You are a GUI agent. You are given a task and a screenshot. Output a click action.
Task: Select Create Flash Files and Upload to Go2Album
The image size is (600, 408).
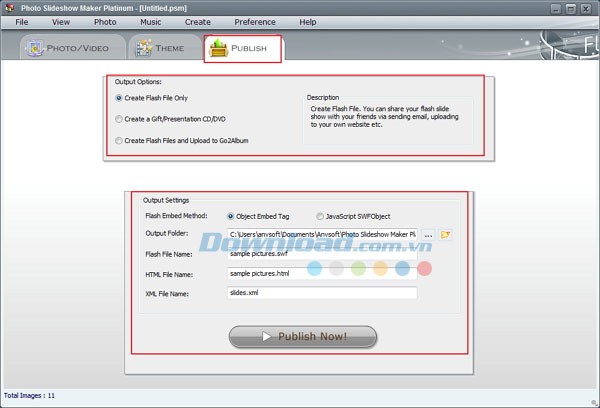(x=119, y=141)
